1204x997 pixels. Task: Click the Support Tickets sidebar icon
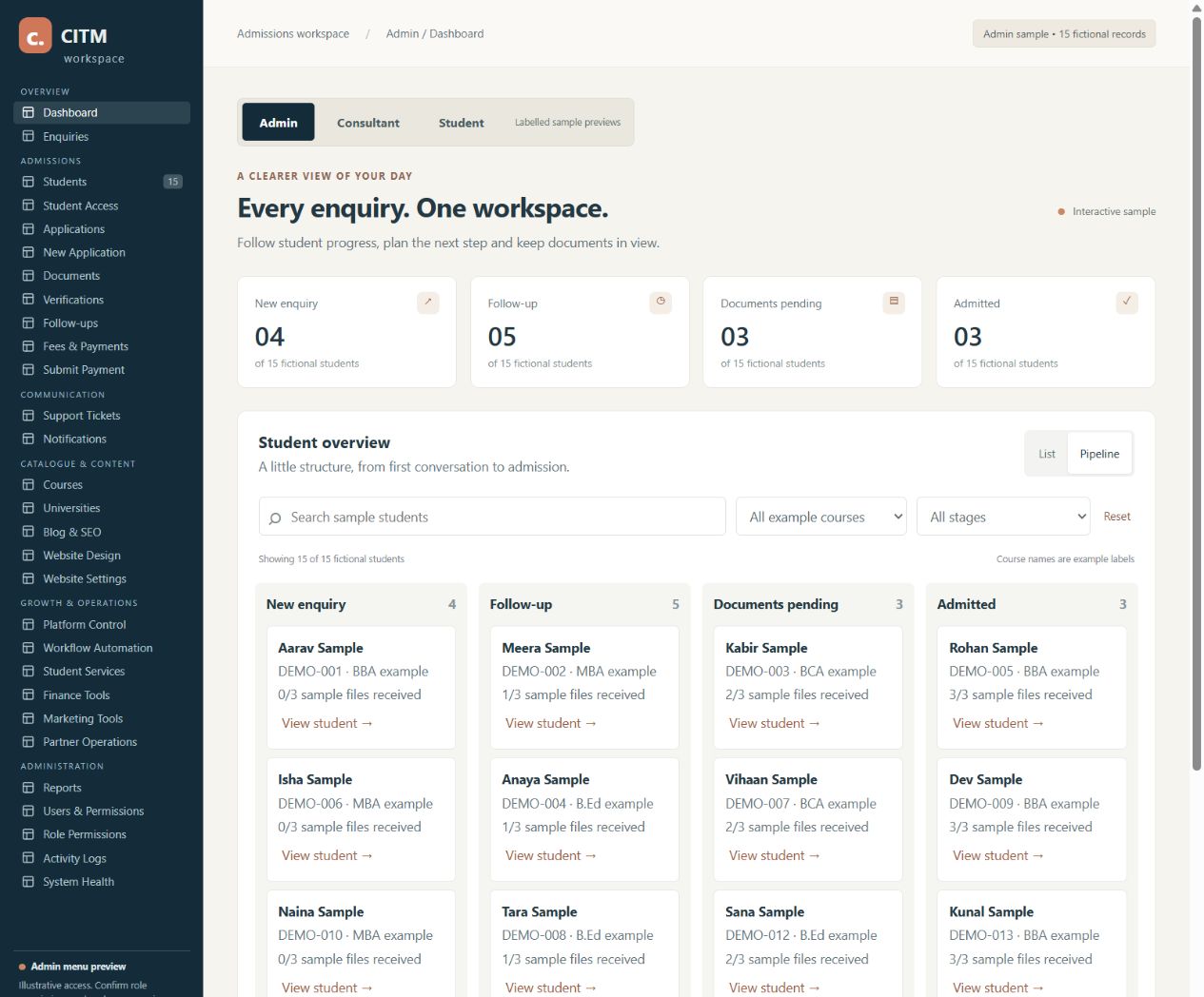pos(29,416)
